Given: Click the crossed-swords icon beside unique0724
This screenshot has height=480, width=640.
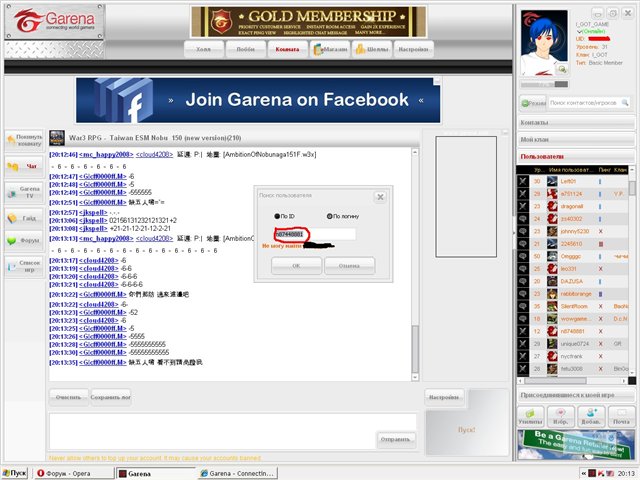Looking at the screenshot, I should tap(523, 344).
